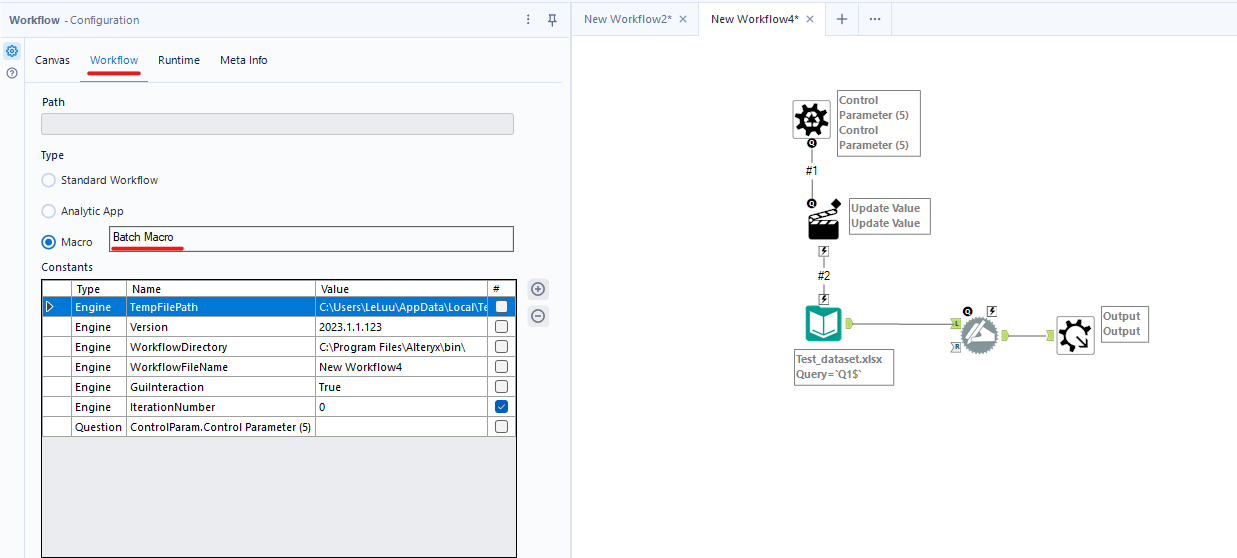This screenshot has height=558, width=1237.
Task: Switch to the Runtime tab
Action: click(x=179, y=60)
